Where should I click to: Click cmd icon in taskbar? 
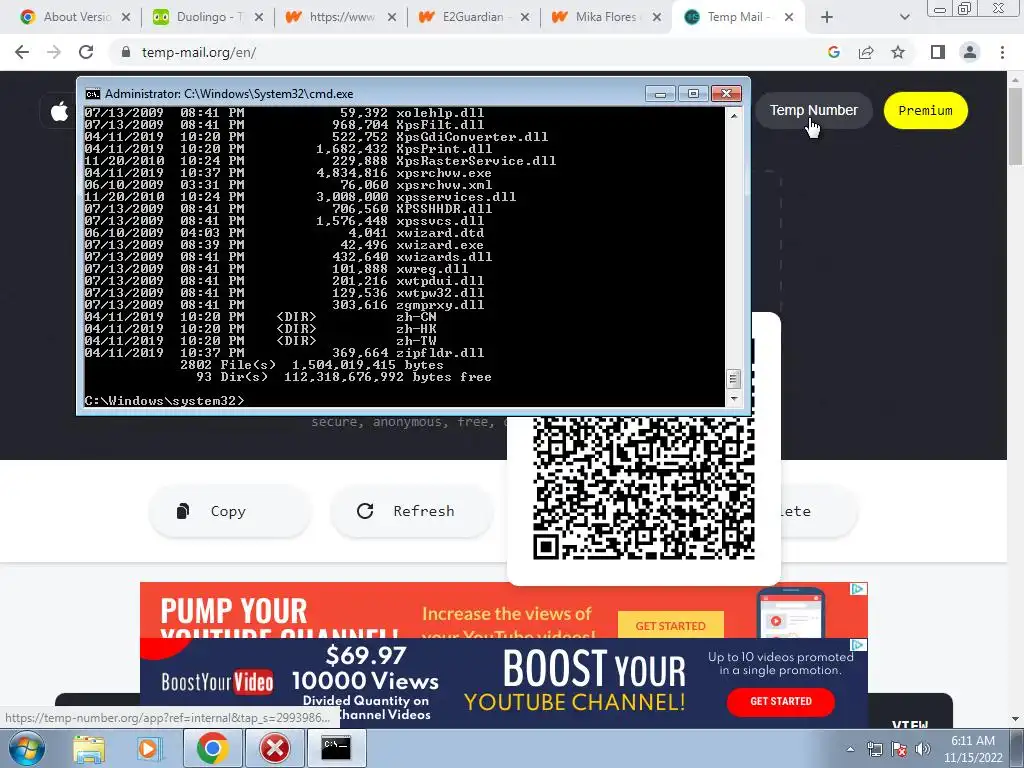click(336, 748)
